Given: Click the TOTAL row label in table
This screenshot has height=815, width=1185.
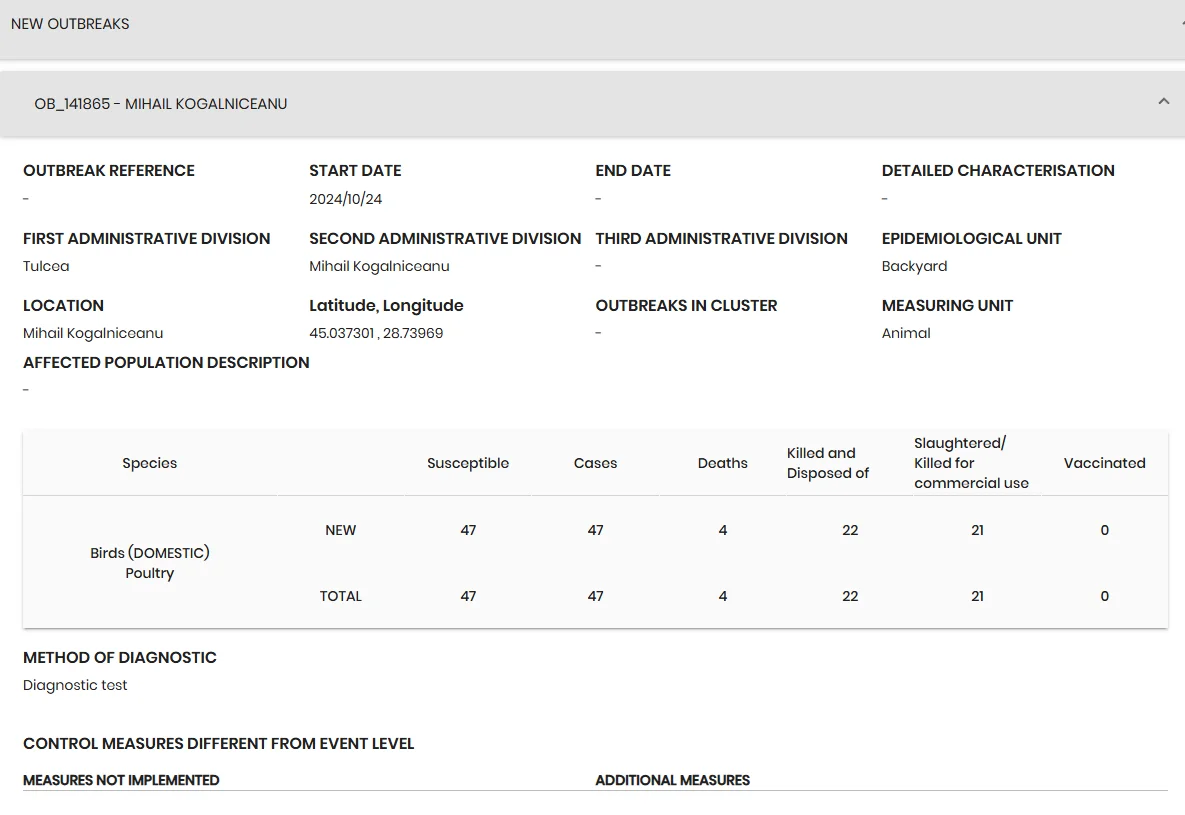Looking at the screenshot, I should click(340, 596).
